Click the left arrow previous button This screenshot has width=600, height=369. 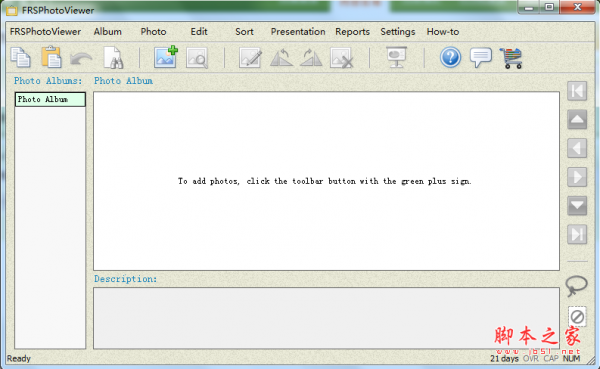577,148
